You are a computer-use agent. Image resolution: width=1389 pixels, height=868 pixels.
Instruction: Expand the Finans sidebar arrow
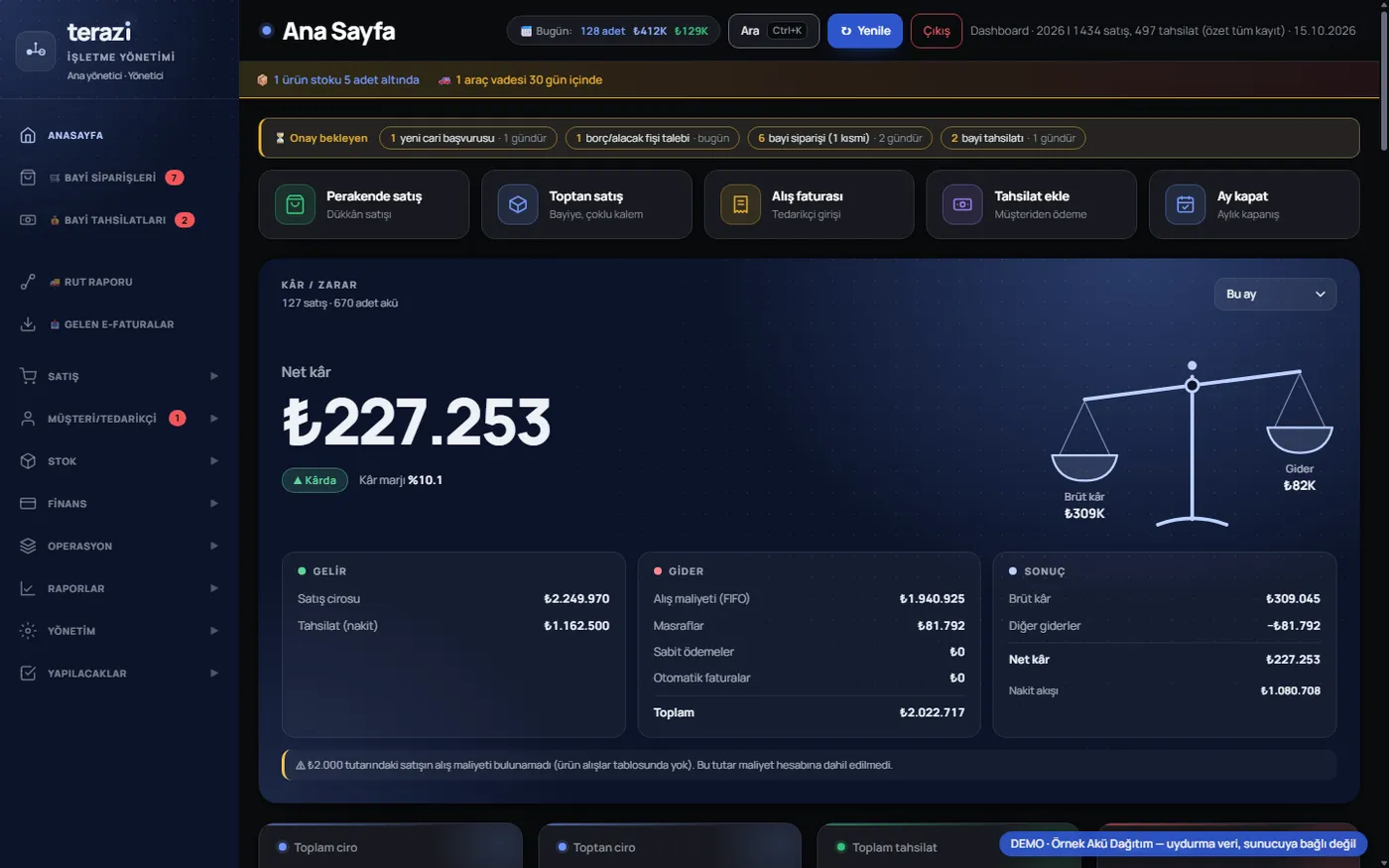pyautogui.click(x=213, y=504)
